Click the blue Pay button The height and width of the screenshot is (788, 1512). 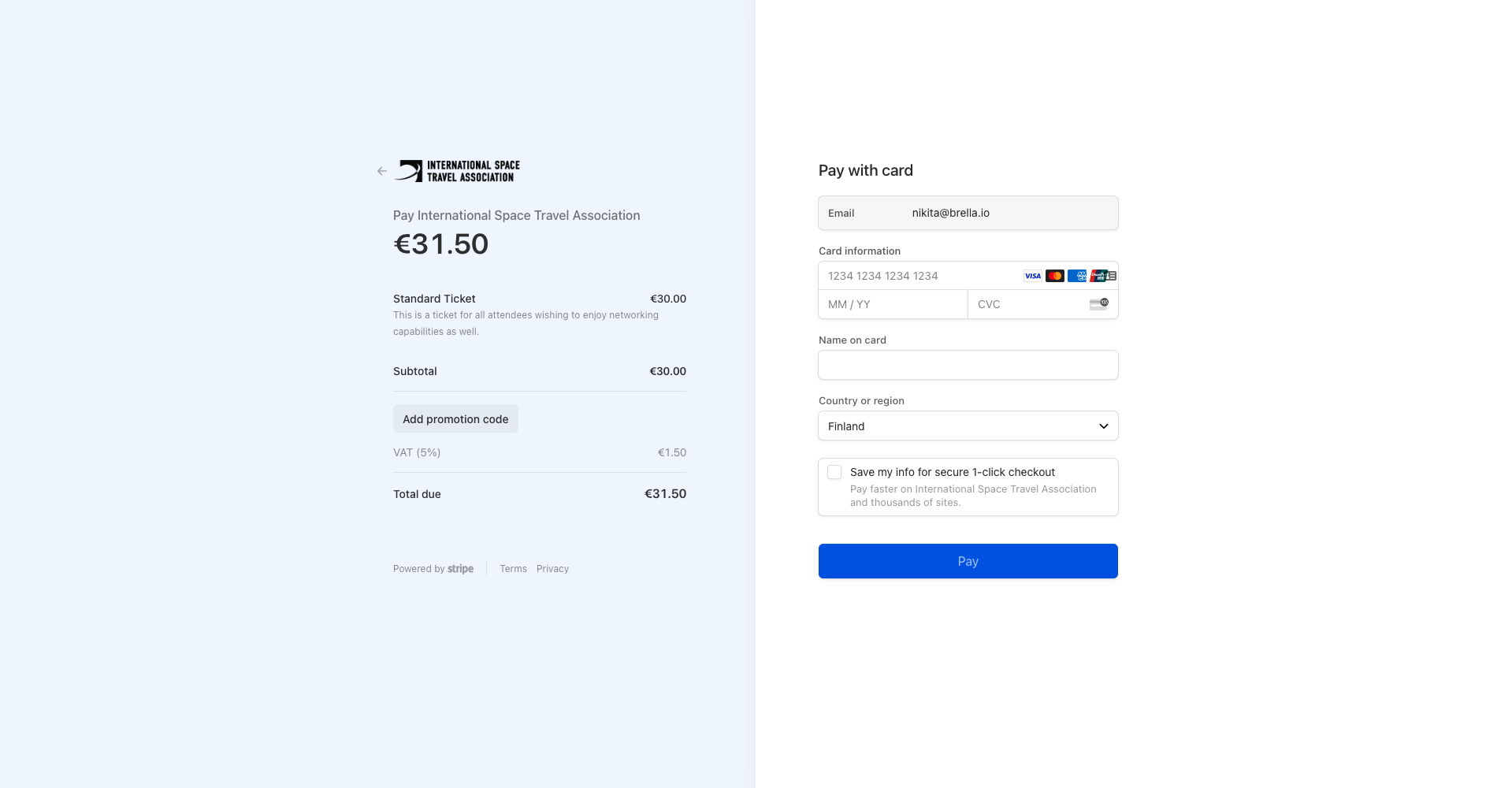[x=968, y=561]
